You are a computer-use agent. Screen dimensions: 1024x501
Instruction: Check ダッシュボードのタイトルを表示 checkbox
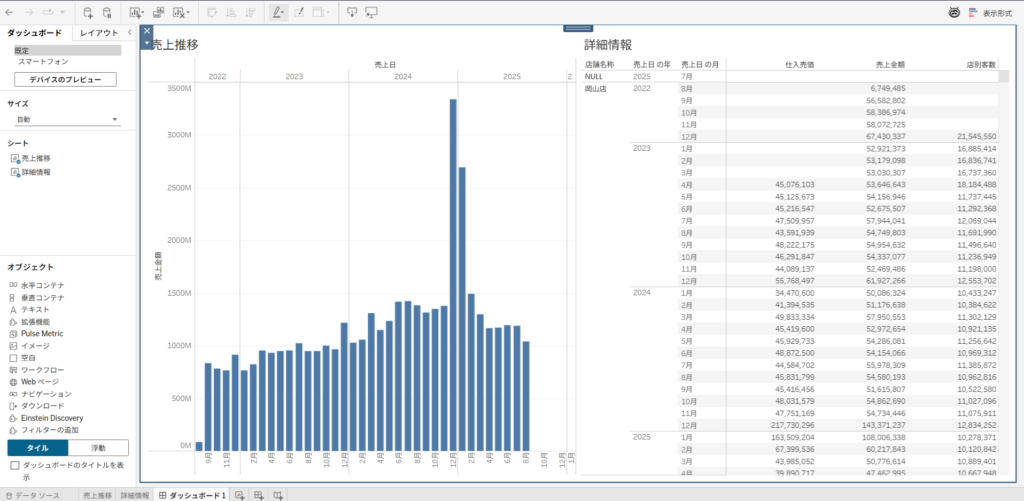pos(14,466)
